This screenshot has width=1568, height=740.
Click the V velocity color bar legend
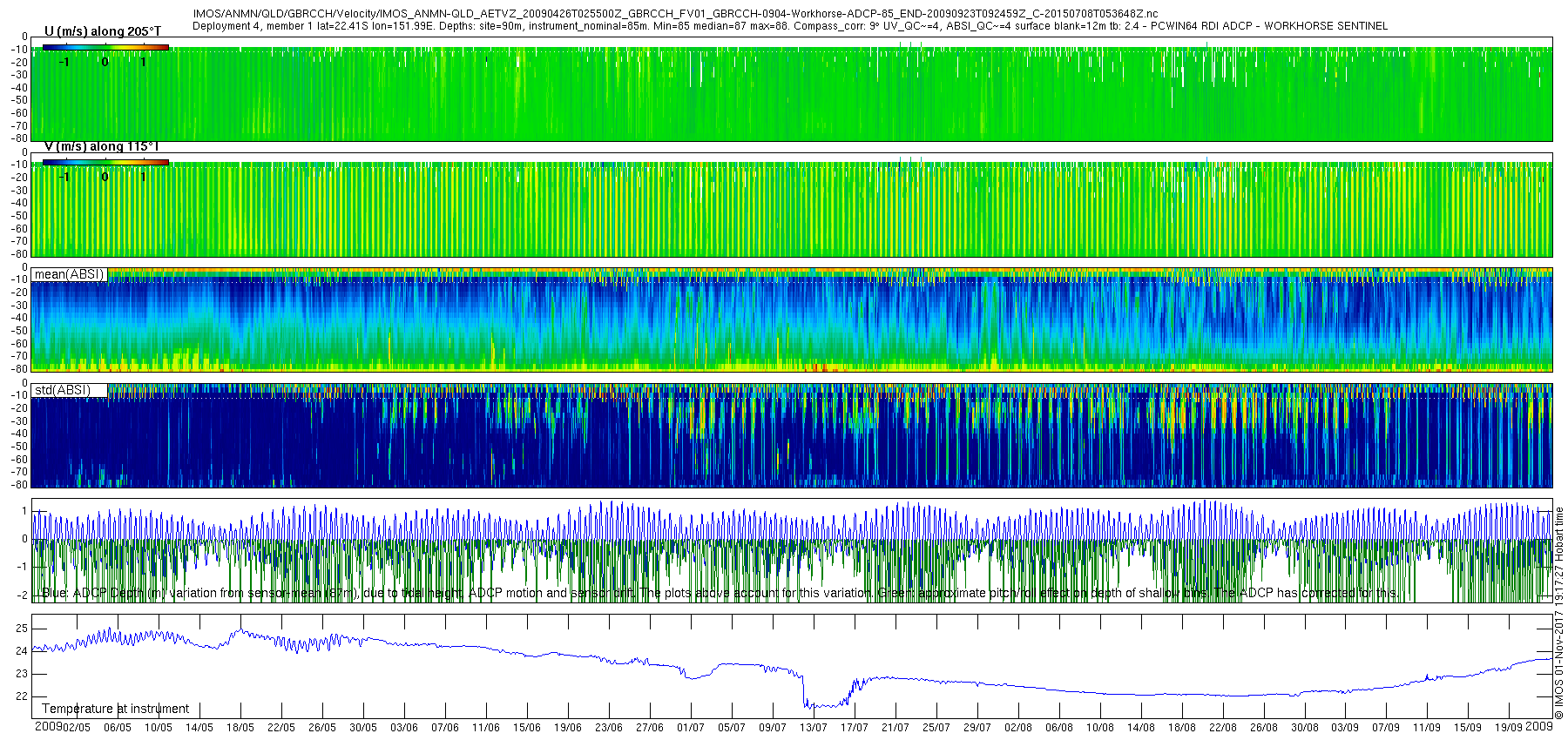(x=105, y=162)
